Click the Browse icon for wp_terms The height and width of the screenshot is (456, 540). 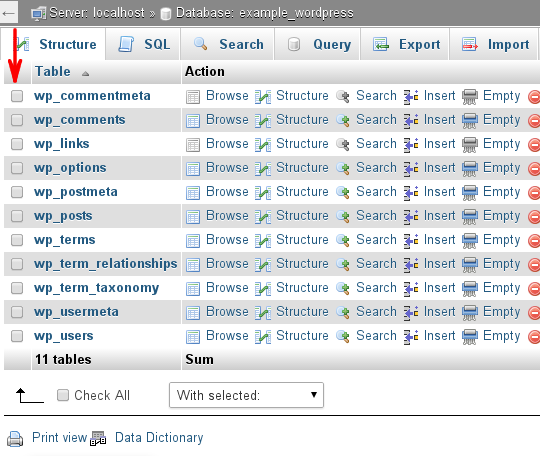coord(193,241)
